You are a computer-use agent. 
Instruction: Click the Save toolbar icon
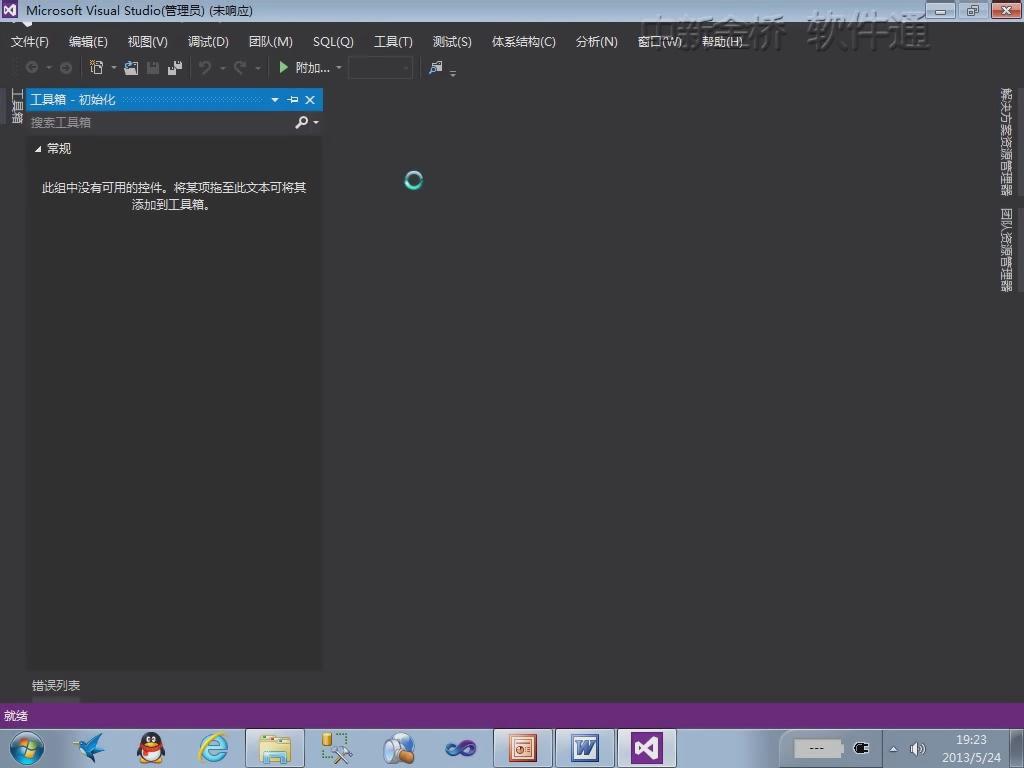[153, 67]
